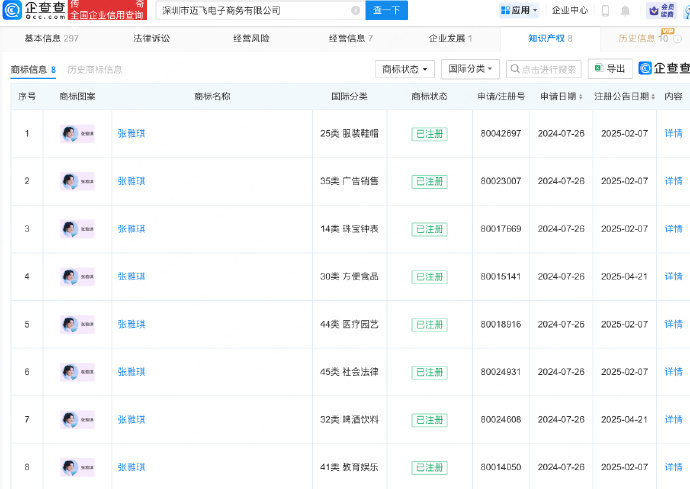Open the 国际分类 filter dropdown

click(x=470, y=69)
